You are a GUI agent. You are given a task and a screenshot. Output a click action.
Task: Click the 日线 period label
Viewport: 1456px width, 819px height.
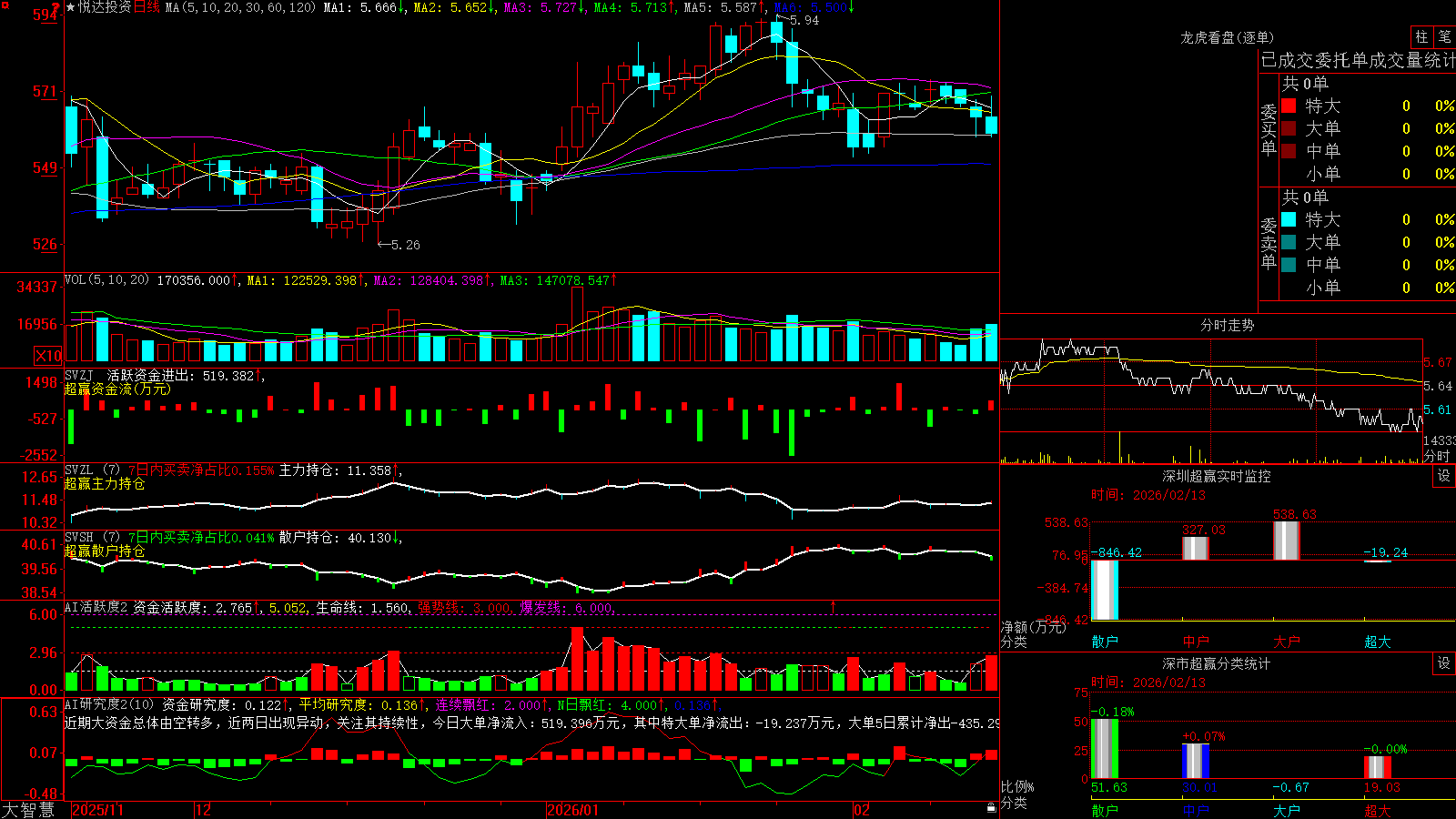(147, 7)
